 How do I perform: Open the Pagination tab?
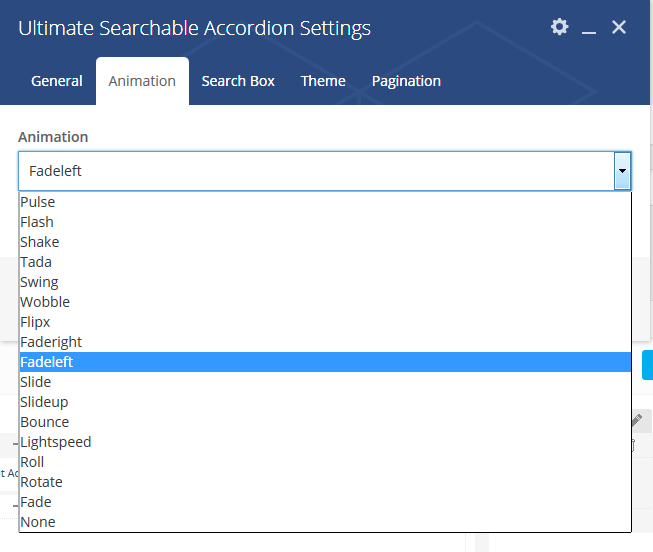point(406,81)
